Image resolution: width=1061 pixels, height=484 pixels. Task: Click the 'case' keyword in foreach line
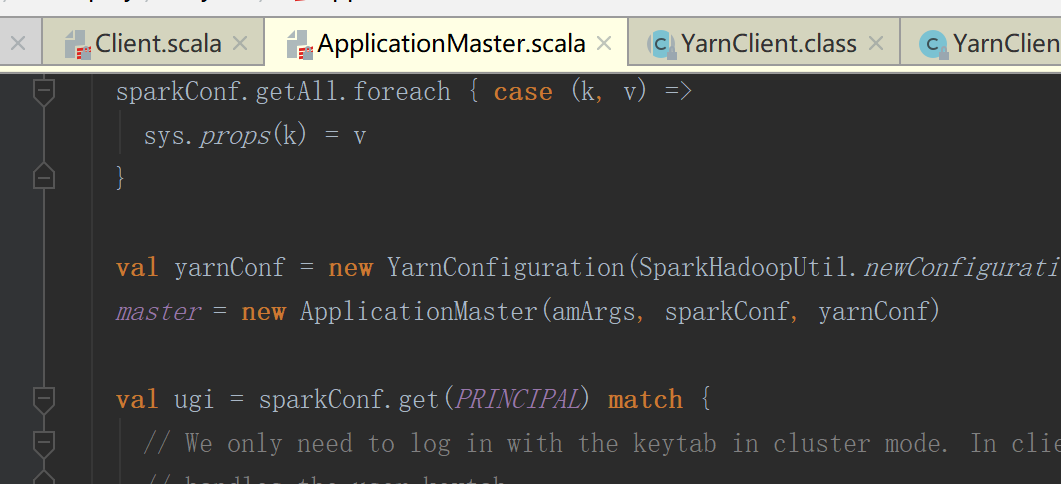tap(523, 91)
